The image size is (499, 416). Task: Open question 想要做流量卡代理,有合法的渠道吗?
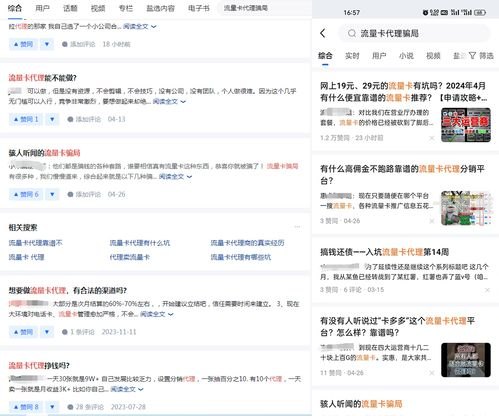point(68,290)
